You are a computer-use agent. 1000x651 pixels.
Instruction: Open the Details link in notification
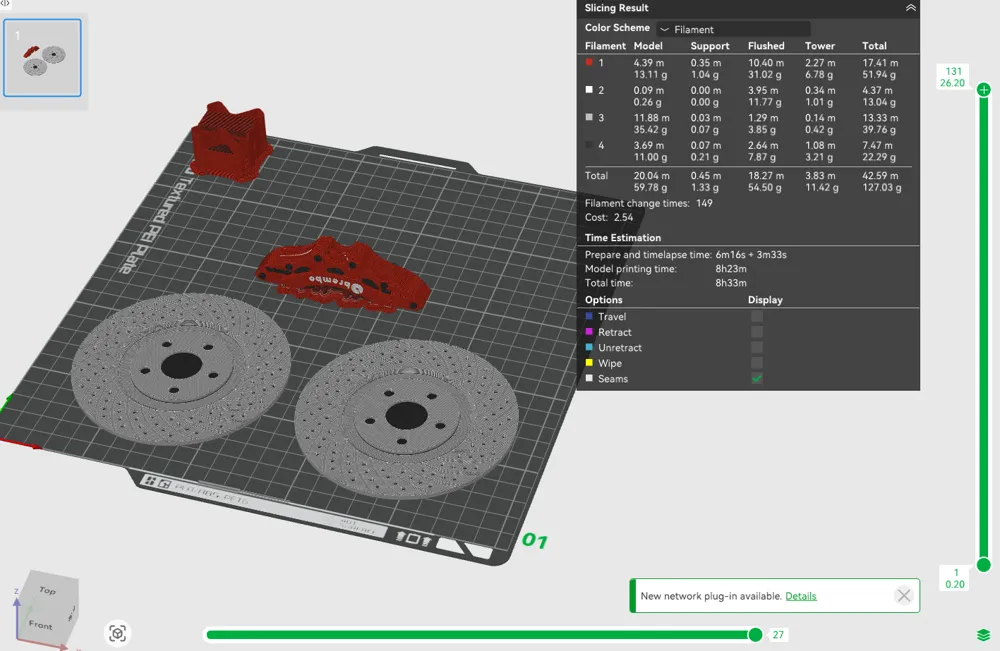coord(800,596)
